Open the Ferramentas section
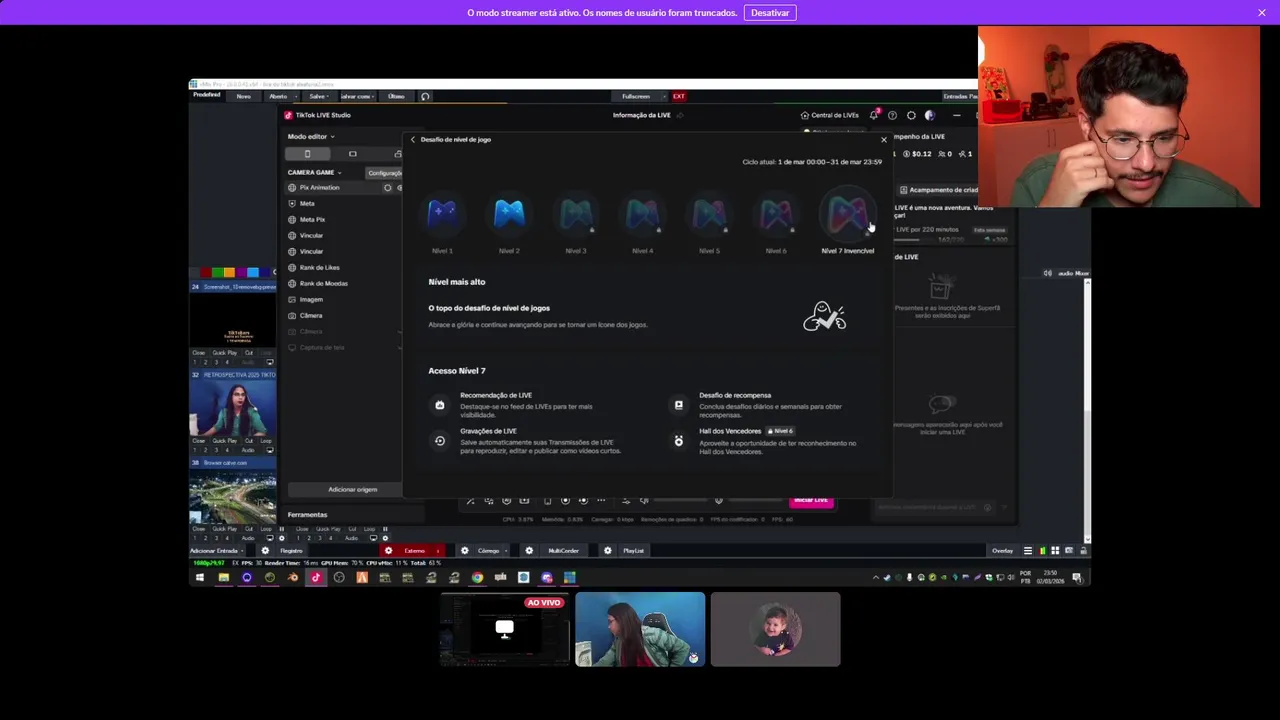 click(x=307, y=515)
